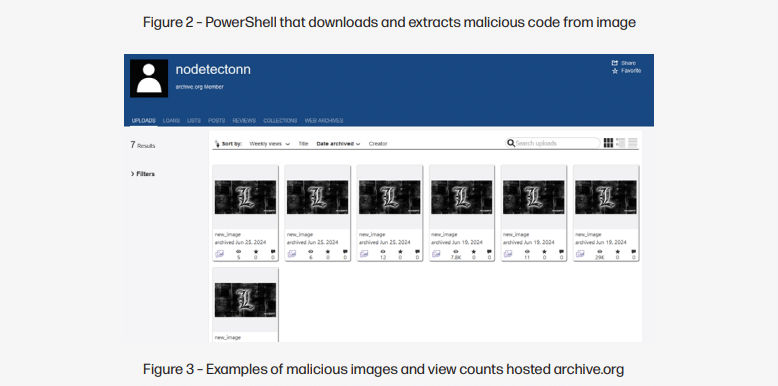Click image media icon on 29K-views card
The width and height of the screenshot is (778, 386).
click(580, 254)
